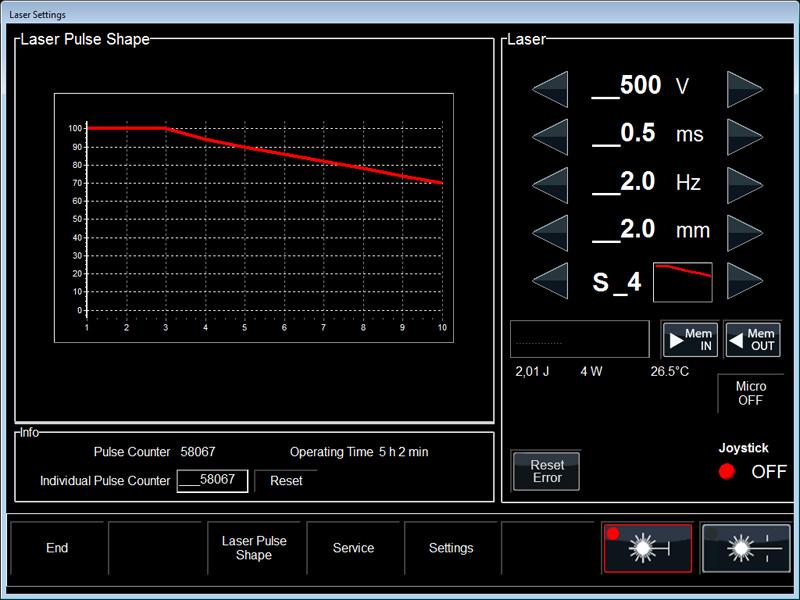Reset the individual pulse counter
800x600 pixels.
coord(286,481)
